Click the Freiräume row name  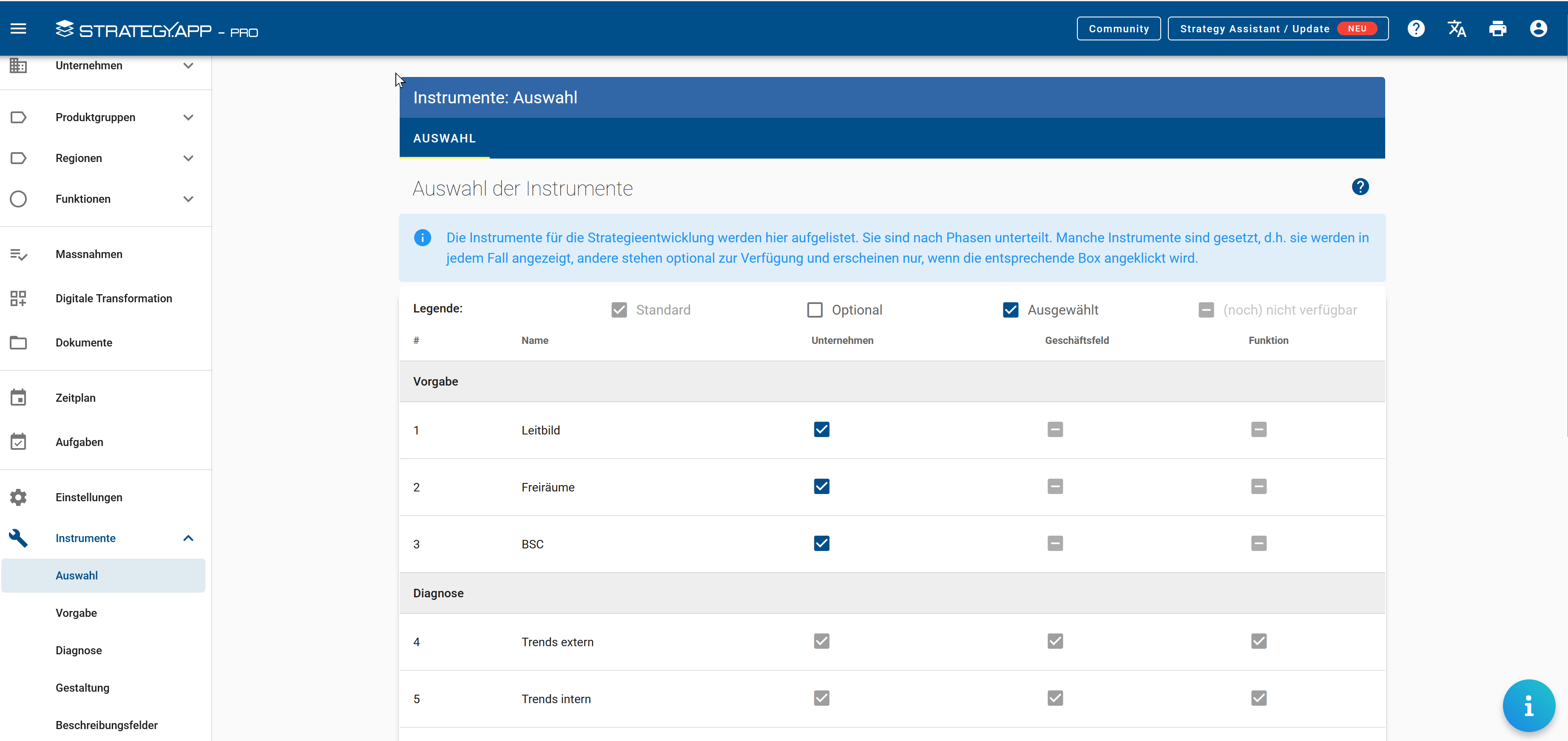(548, 487)
